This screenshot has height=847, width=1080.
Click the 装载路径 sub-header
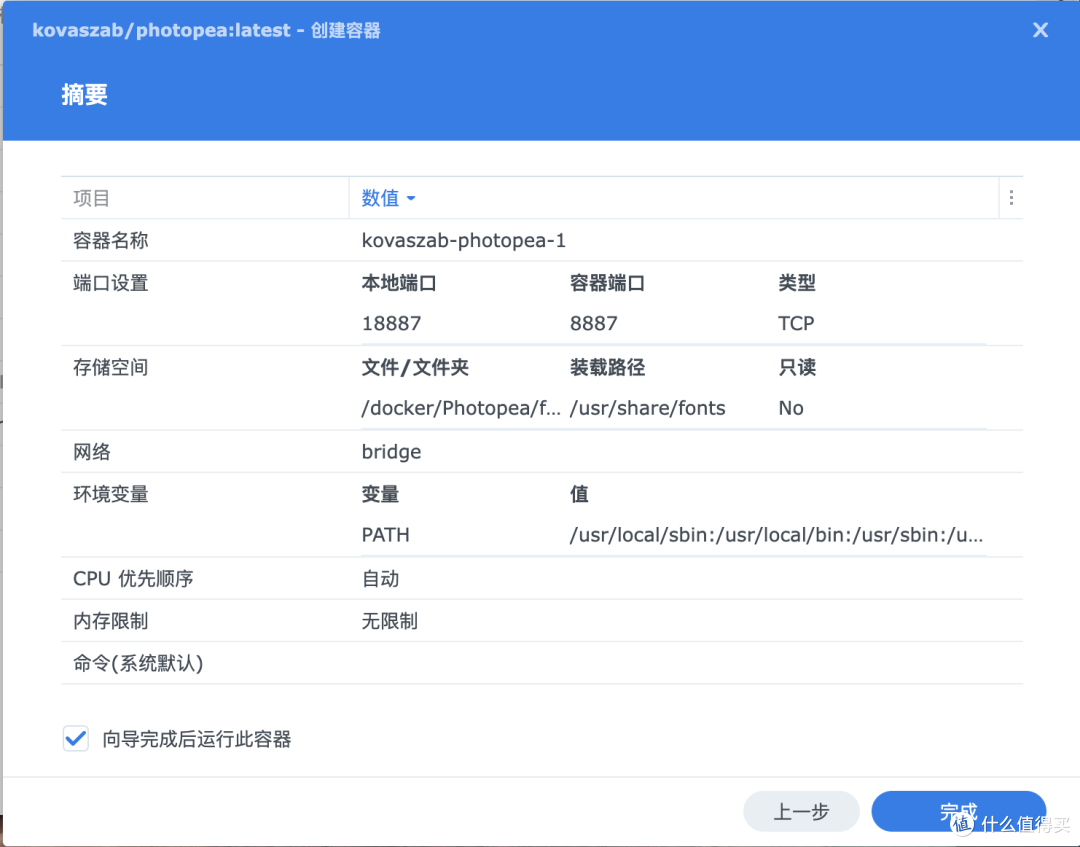pyautogui.click(x=608, y=368)
